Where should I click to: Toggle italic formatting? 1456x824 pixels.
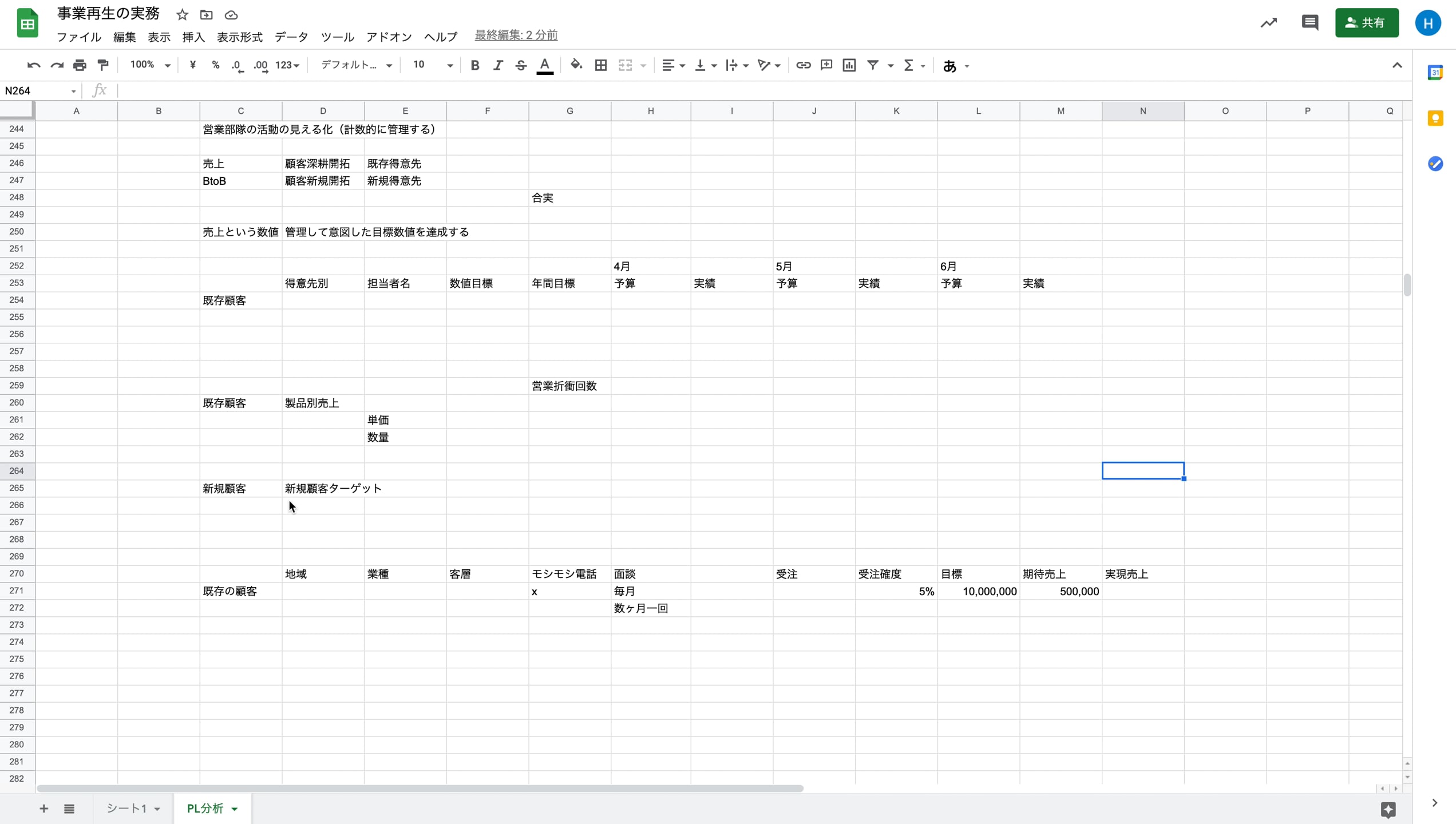coord(497,65)
